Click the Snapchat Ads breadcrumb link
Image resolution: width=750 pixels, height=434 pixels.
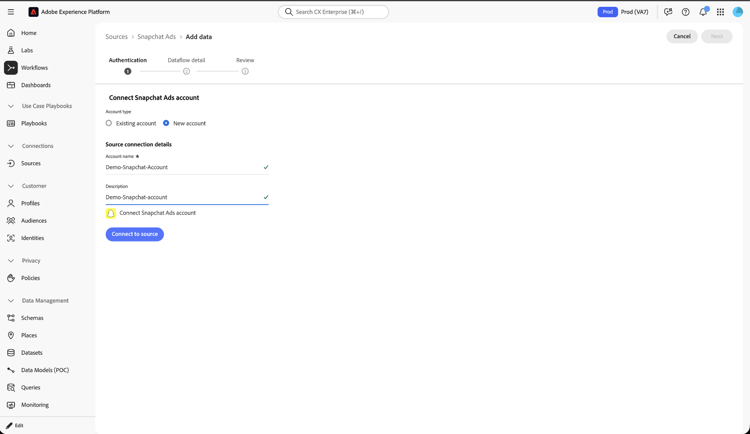point(156,36)
